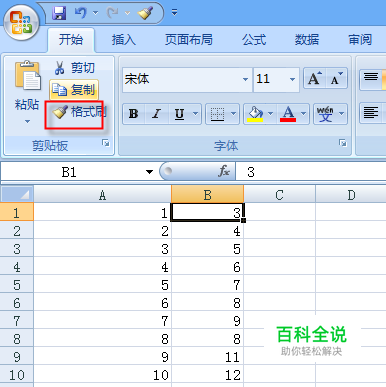Undo the last action

(80, 13)
